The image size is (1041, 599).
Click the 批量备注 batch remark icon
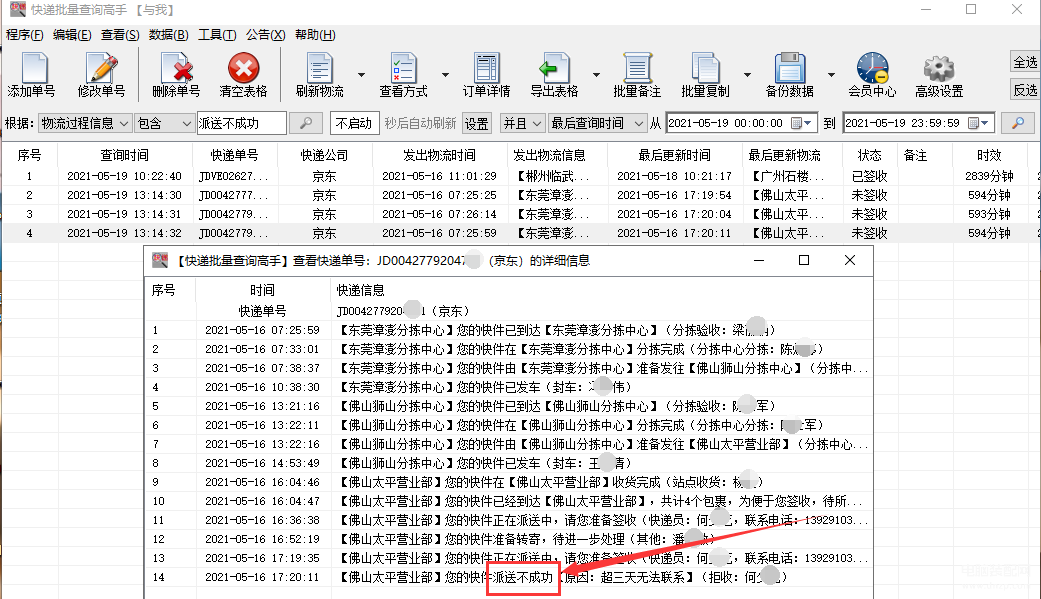click(637, 70)
